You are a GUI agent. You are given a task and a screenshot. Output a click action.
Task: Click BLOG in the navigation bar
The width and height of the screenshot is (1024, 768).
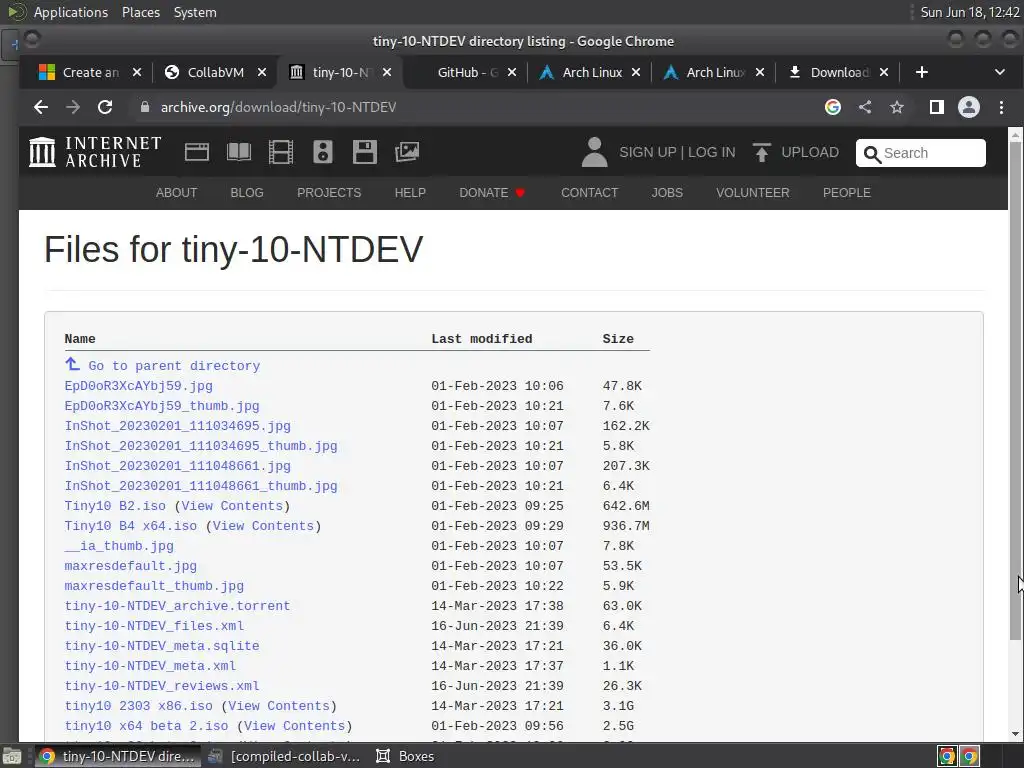pyautogui.click(x=247, y=193)
